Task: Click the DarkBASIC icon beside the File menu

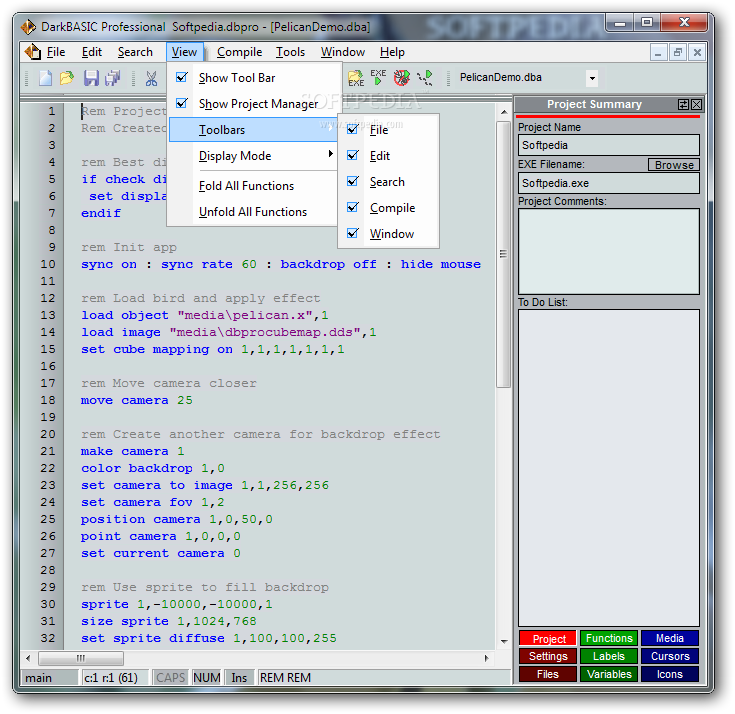Action: click(x=32, y=52)
